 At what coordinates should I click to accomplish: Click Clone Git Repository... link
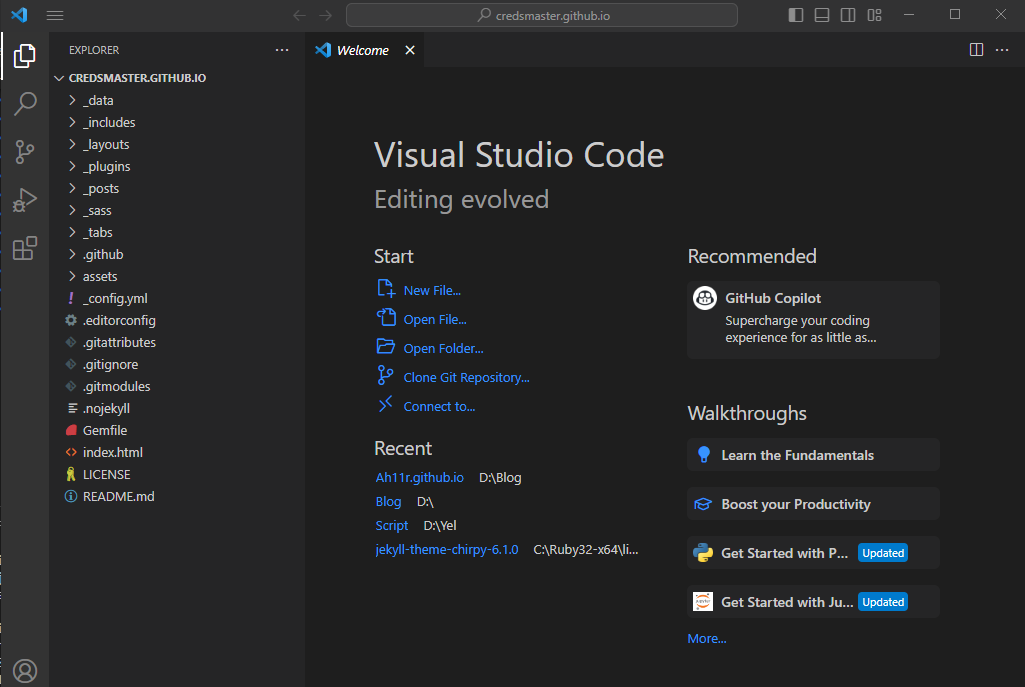(466, 377)
